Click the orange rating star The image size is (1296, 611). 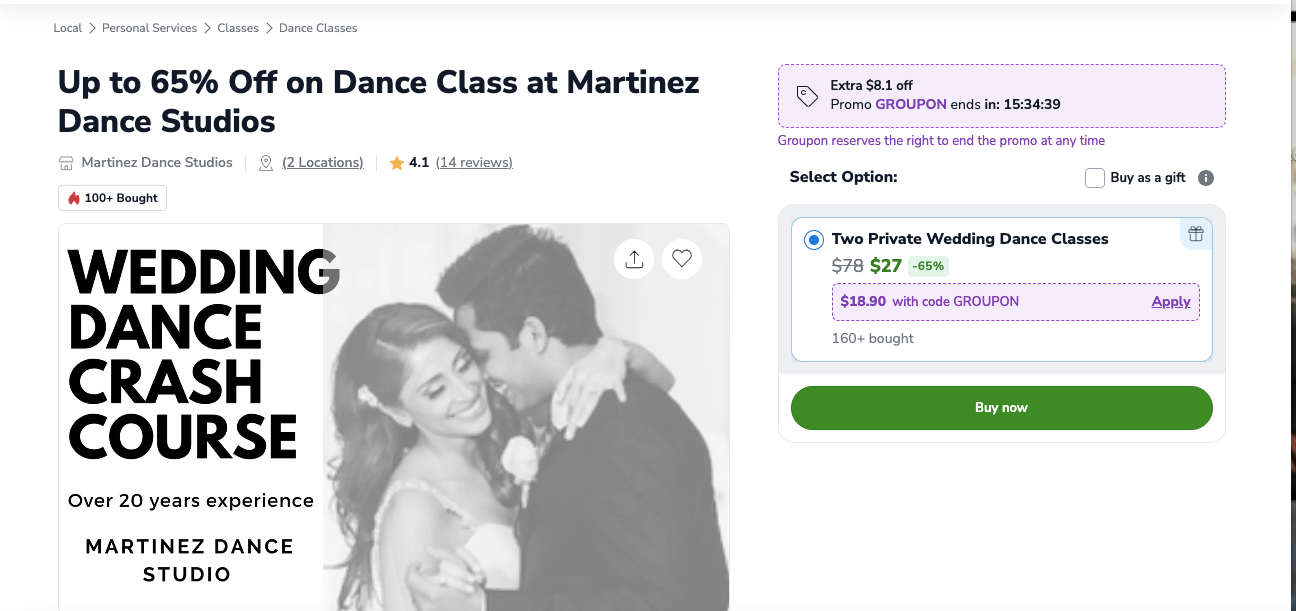tap(397, 163)
